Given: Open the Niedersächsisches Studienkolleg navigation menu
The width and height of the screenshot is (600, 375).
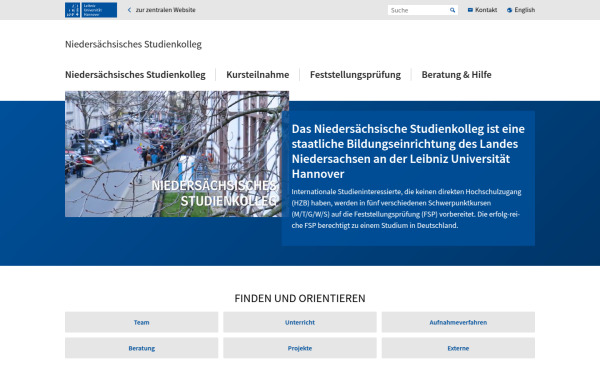Looking at the screenshot, I should tap(135, 75).
